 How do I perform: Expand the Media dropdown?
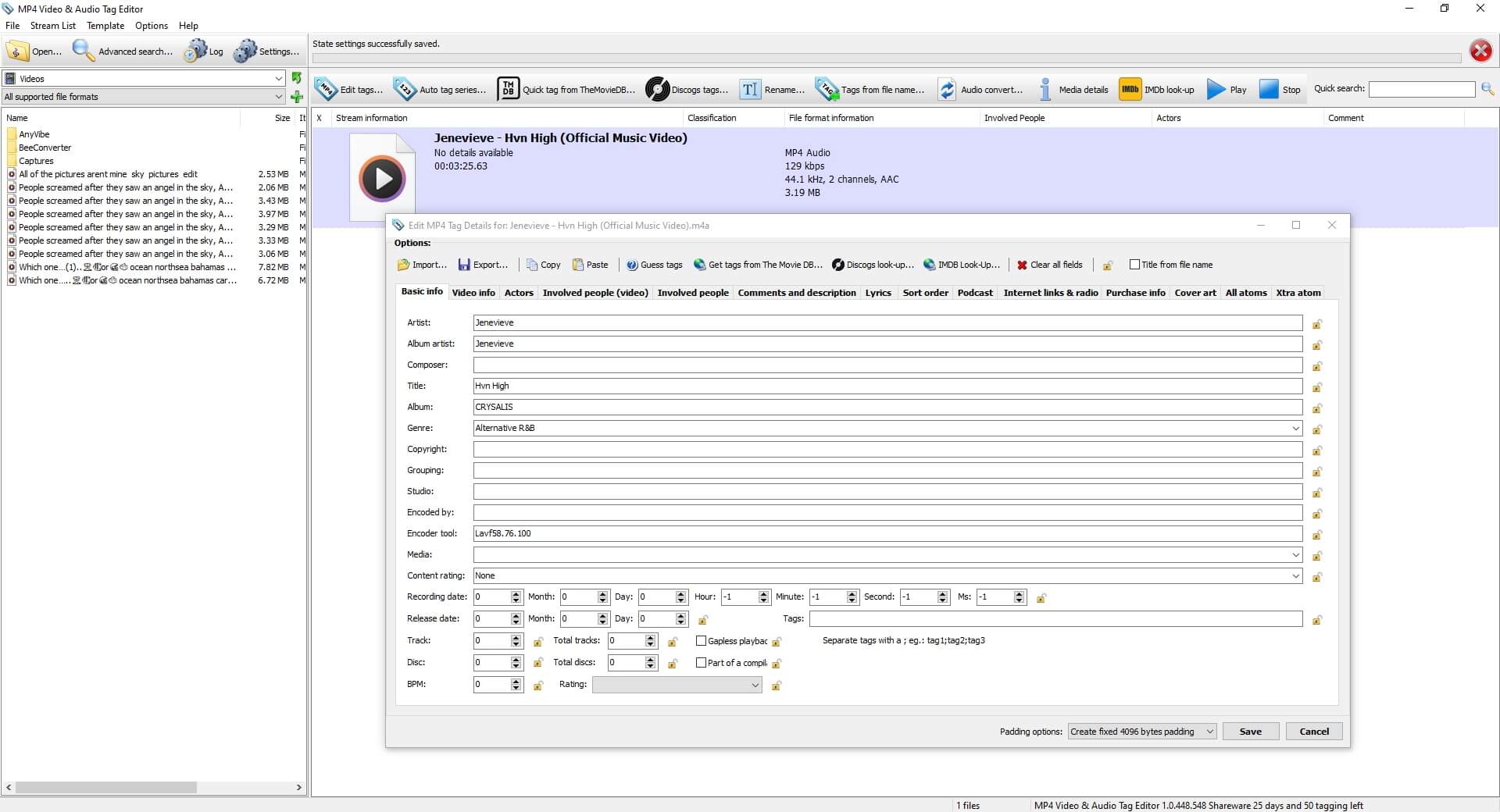click(x=1295, y=554)
